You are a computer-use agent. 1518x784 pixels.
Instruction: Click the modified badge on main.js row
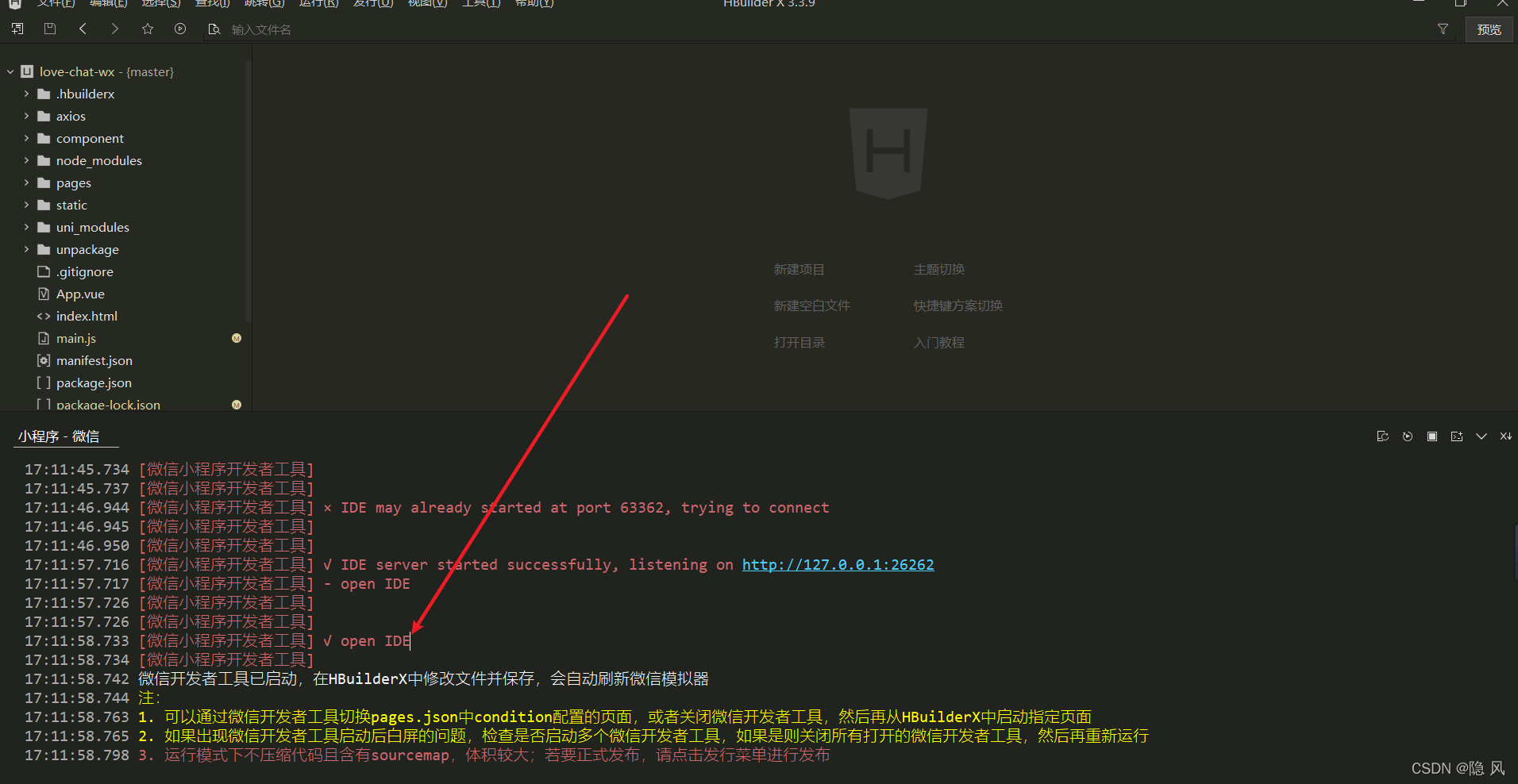[237, 338]
